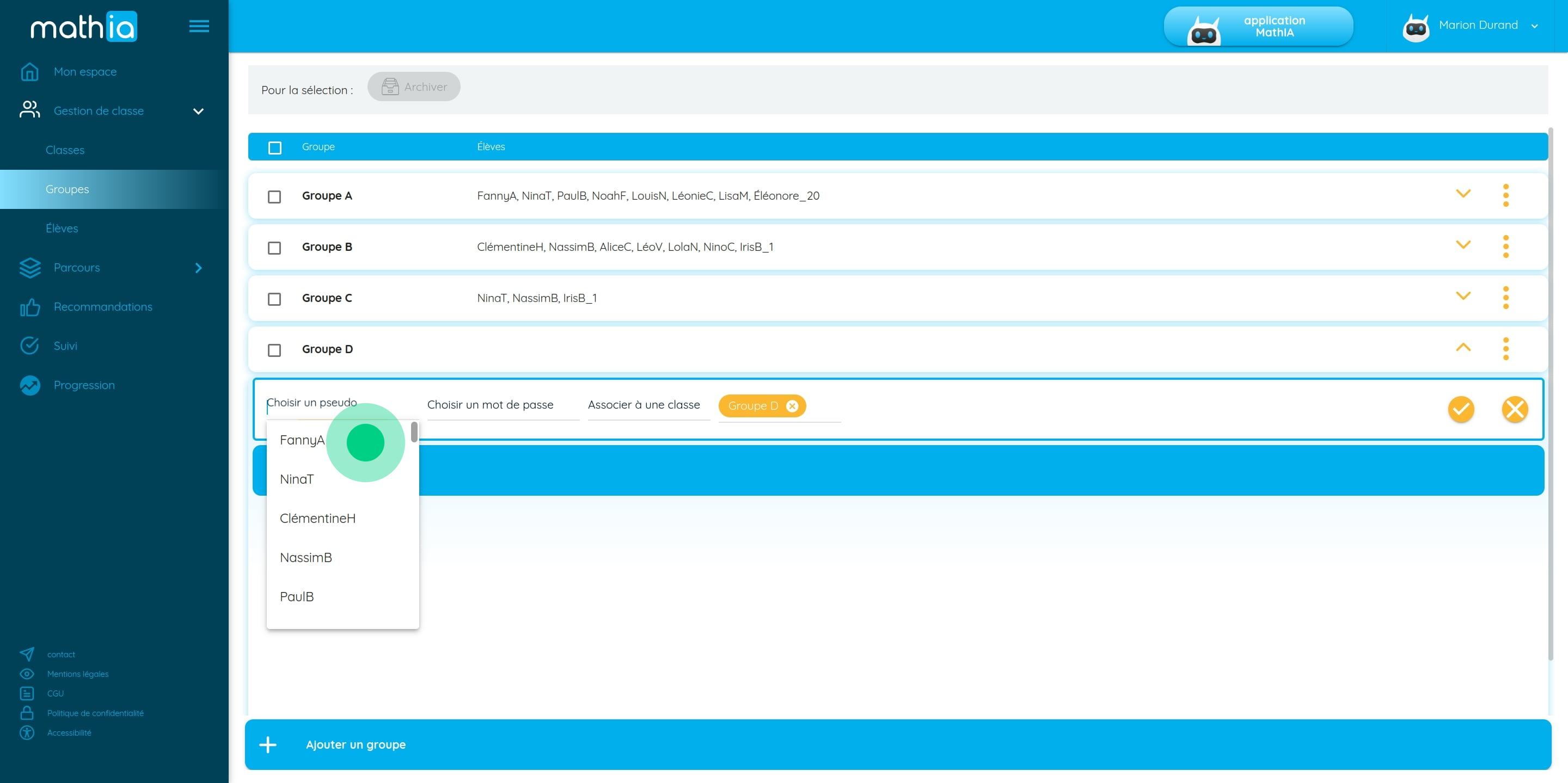Viewport: 1568px width, 783px height.
Task: Open Groupe C three-dot options menu
Action: 1506,298
